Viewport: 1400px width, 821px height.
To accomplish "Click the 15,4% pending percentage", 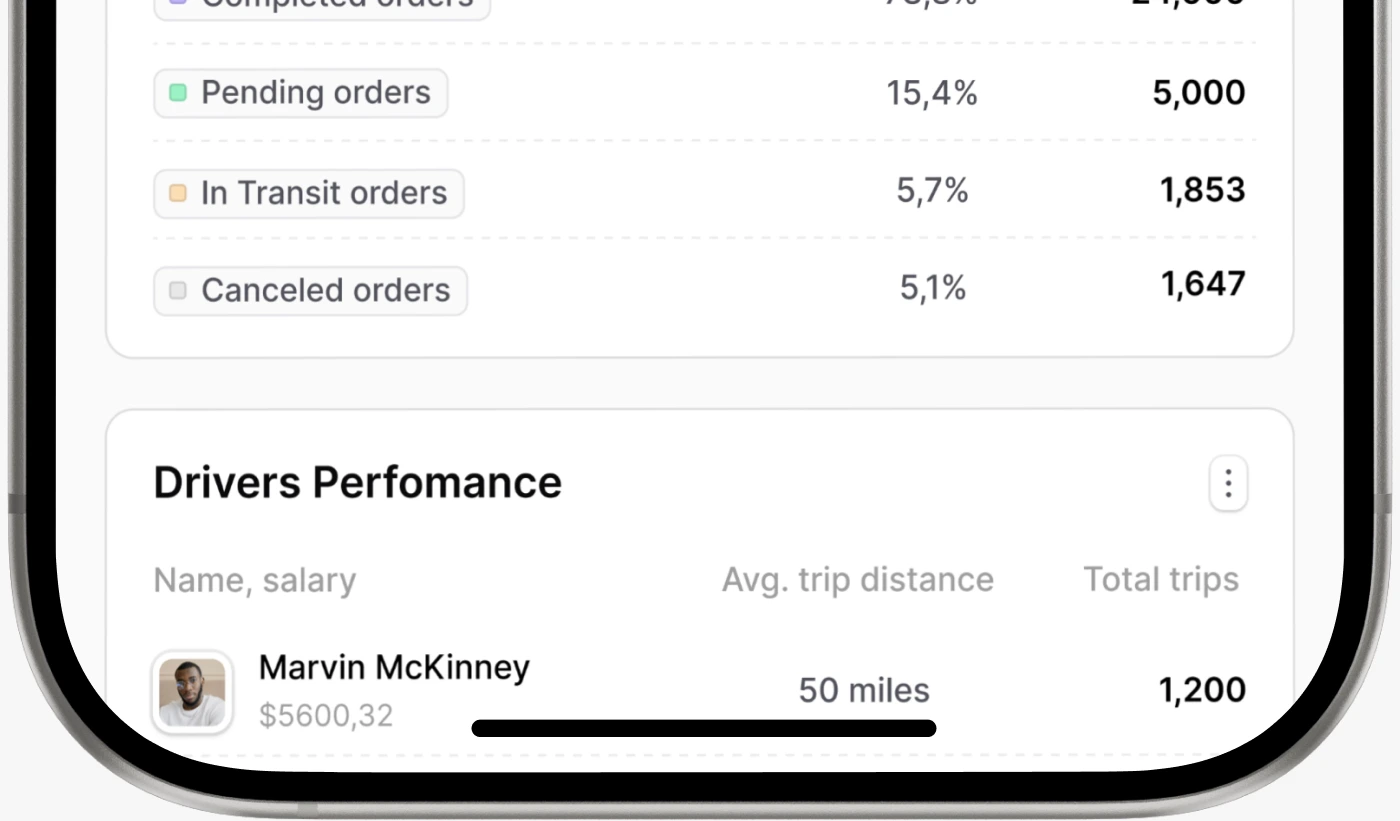I will point(932,93).
